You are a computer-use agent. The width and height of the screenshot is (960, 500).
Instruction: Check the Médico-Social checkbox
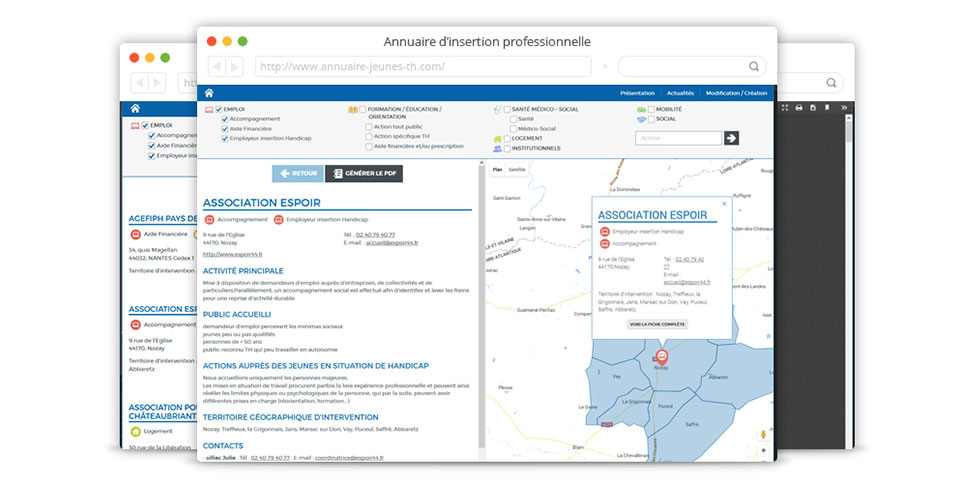click(513, 129)
